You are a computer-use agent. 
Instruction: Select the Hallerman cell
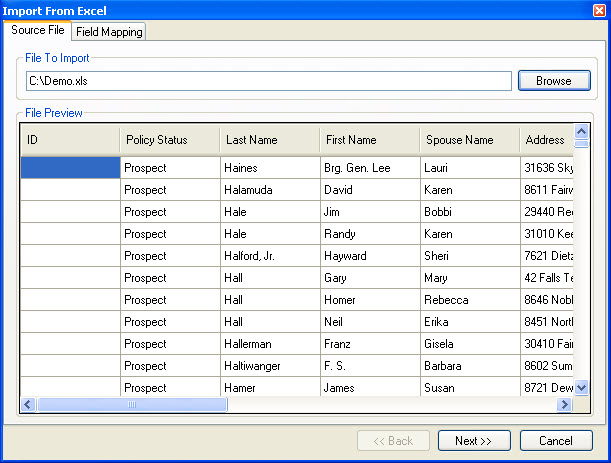[x=270, y=344]
